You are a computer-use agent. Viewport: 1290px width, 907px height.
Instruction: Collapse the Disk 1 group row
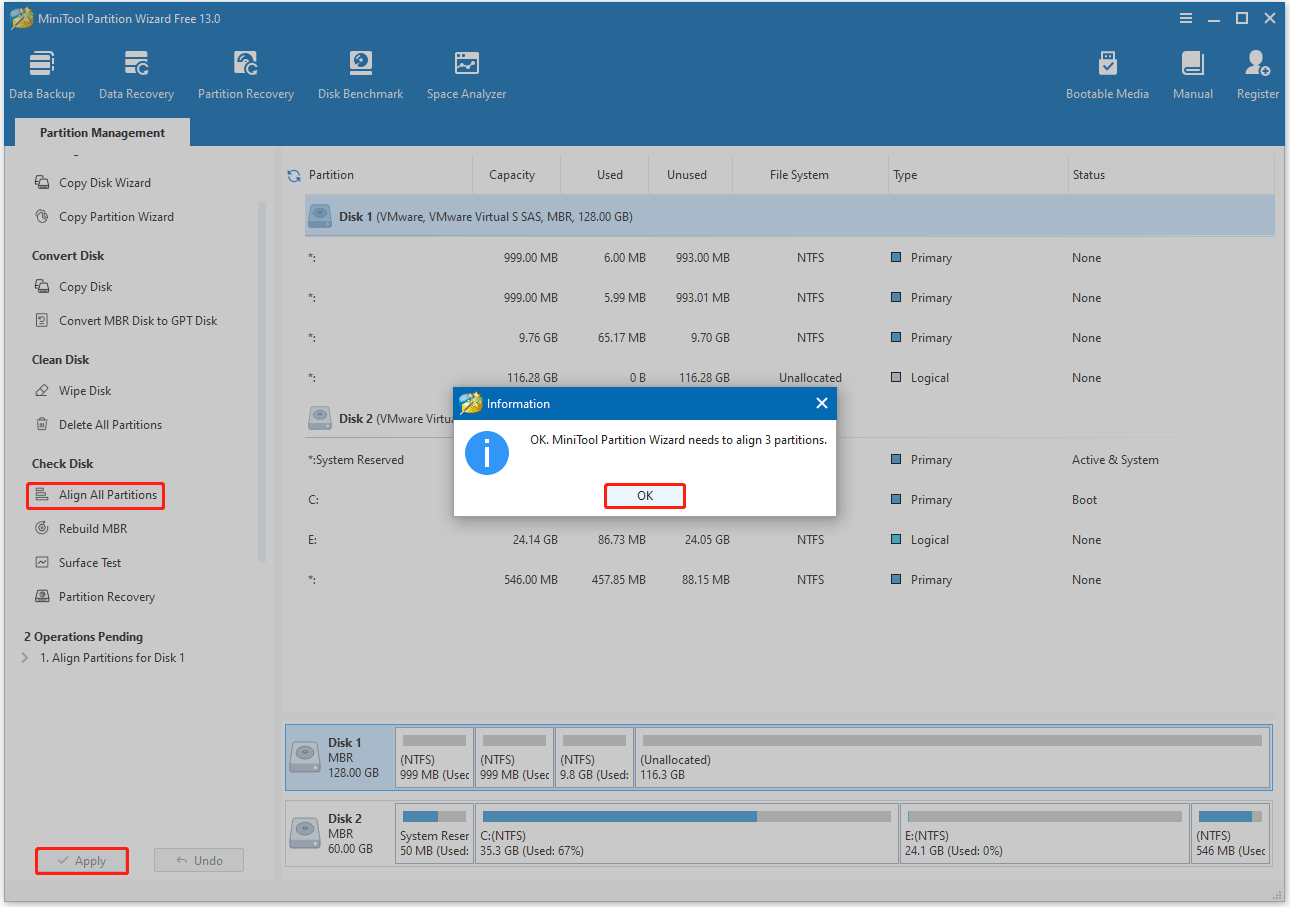[320, 216]
